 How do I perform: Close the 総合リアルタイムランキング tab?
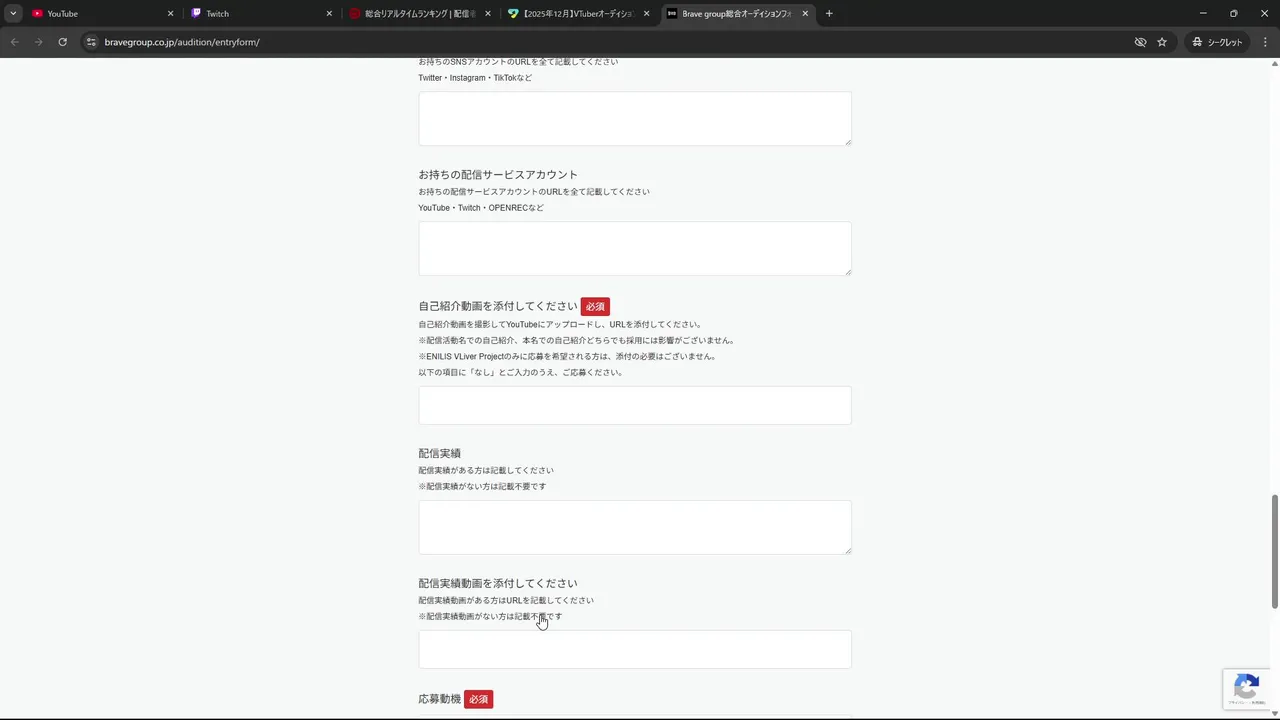(x=488, y=14)
